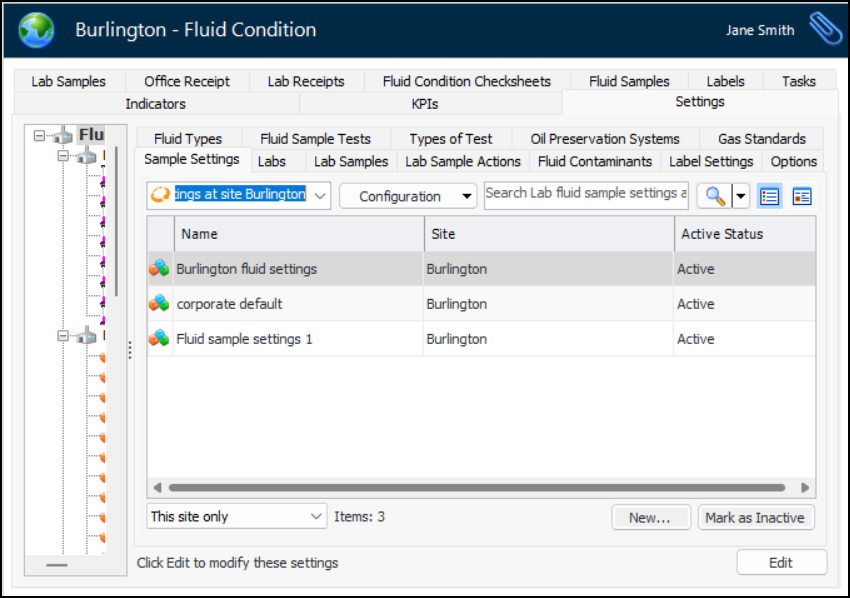Select the Settings tab
The image size is (850, 598).
(x=700, y=102)
